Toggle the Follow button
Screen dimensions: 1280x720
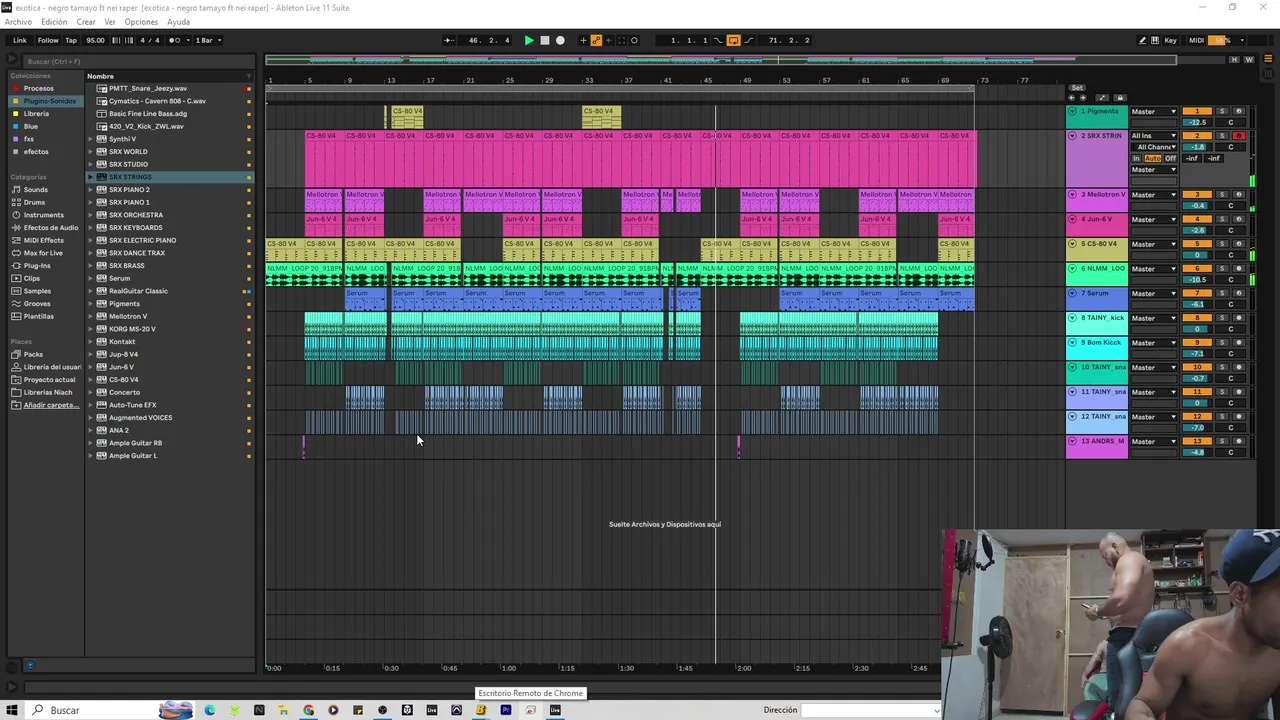pyautogui.click(x=48, y=40)
